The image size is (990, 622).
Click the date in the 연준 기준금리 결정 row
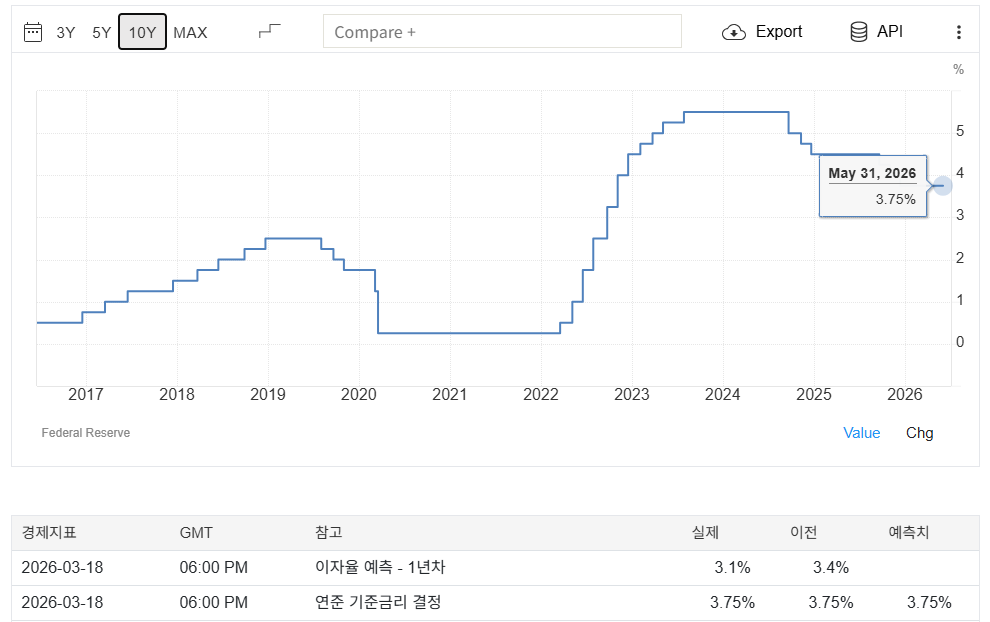(62, 602)
